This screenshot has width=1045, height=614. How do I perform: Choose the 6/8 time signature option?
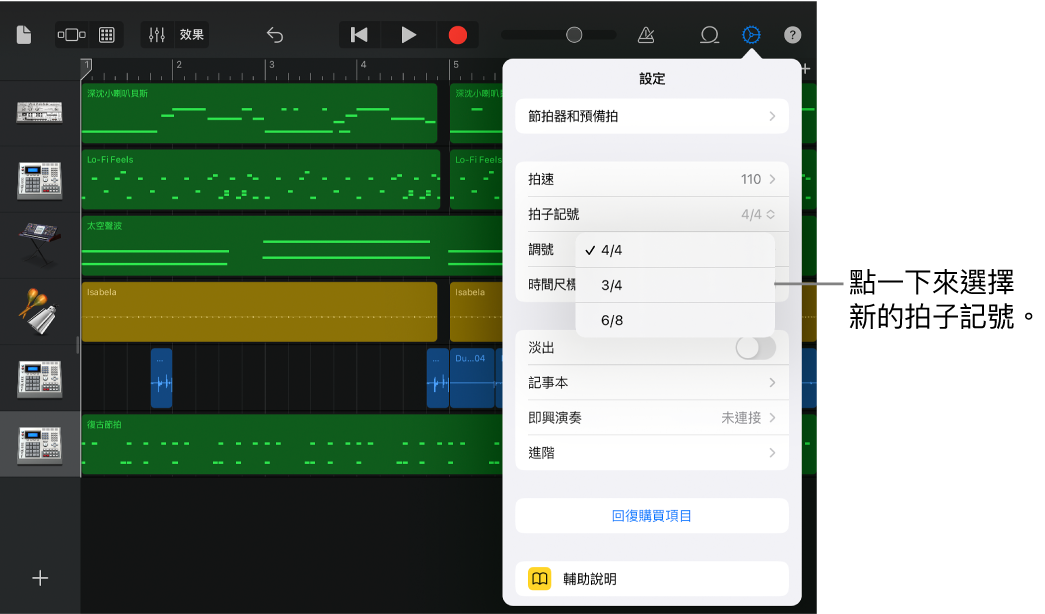(674, 320)
